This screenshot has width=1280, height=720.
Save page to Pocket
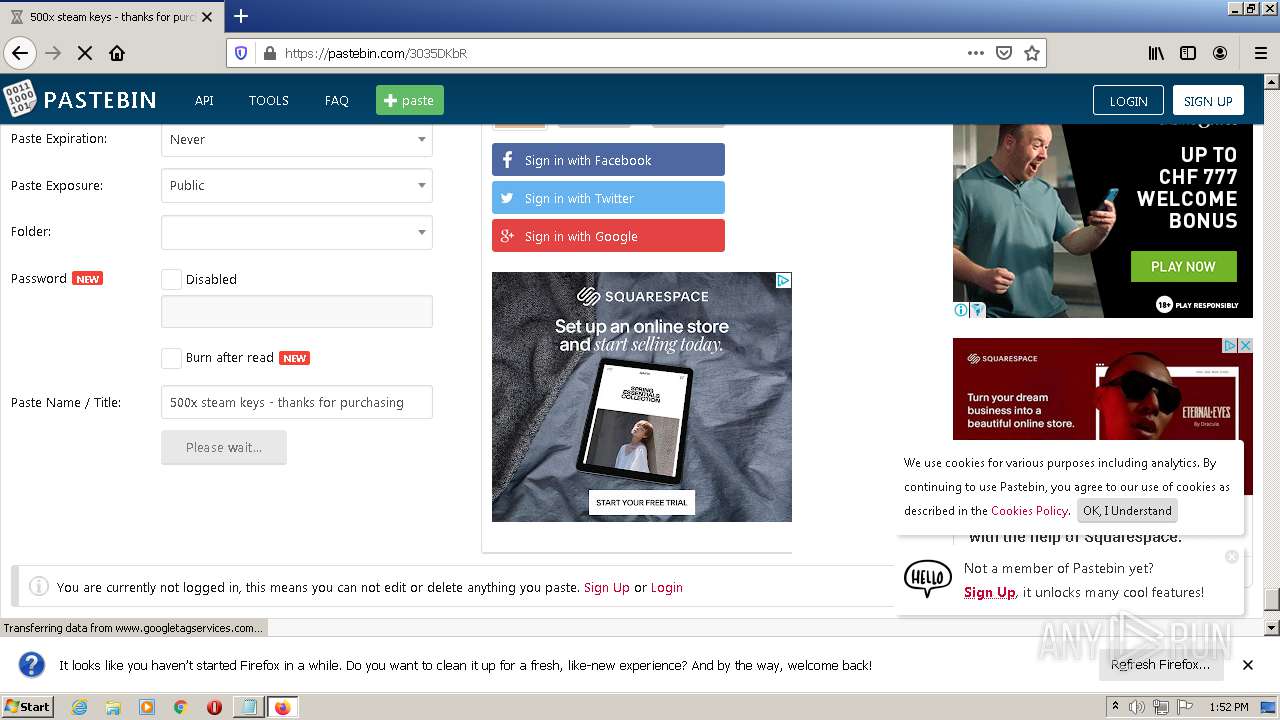[x=1004, y=53]
